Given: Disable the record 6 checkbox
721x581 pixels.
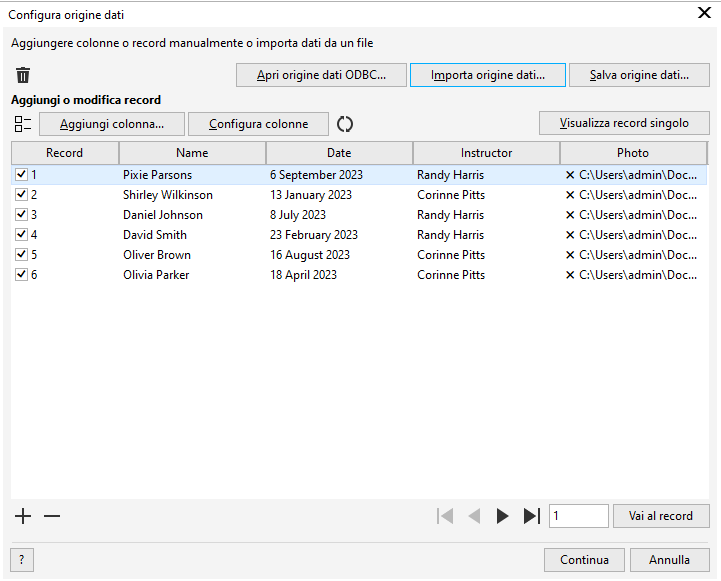Looking at the screenshot, I should pos(21,275).
